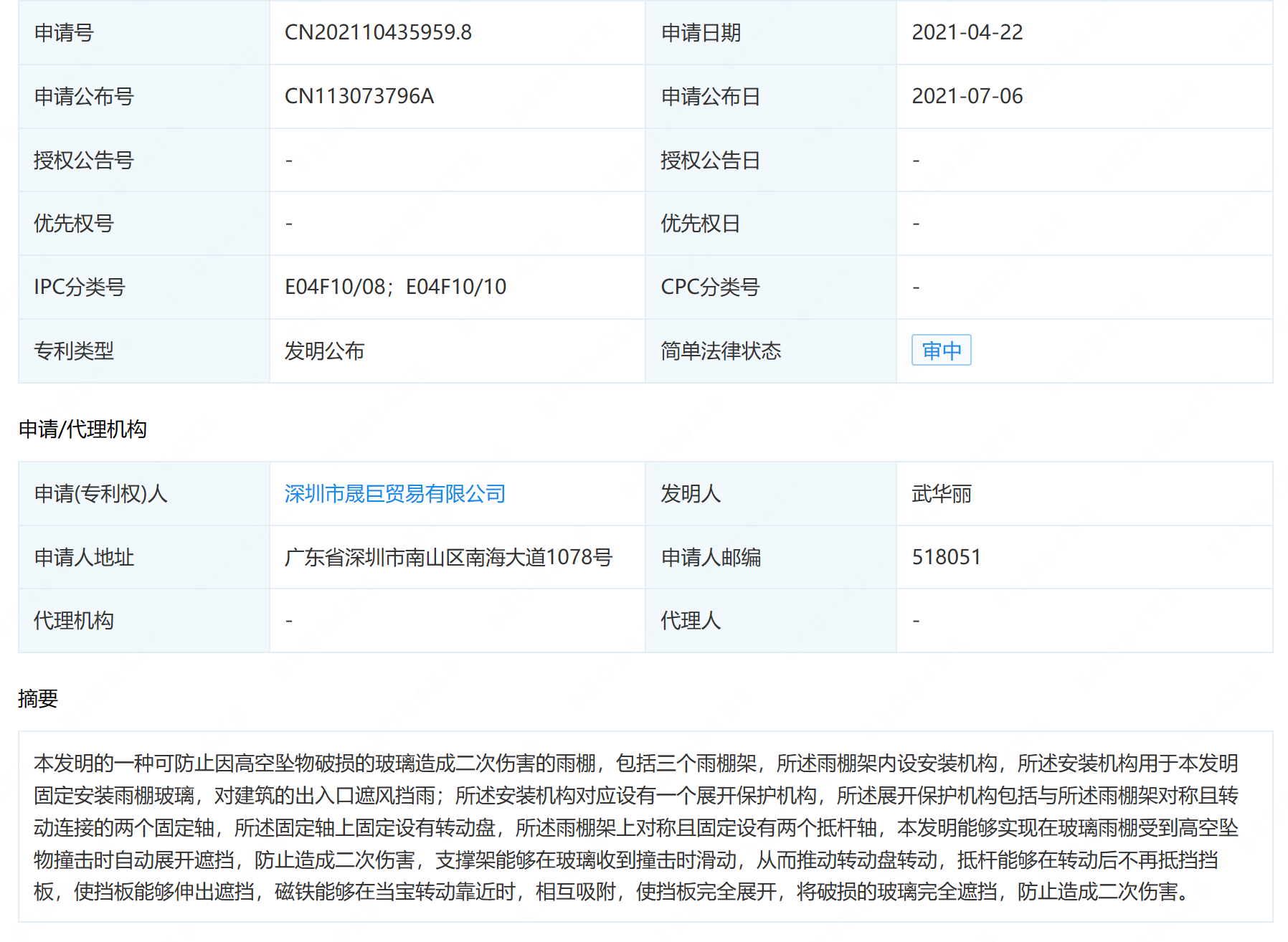Click the 优先权号 label cell
This screenshot has height=942, width=1288.
coord(144,224)
